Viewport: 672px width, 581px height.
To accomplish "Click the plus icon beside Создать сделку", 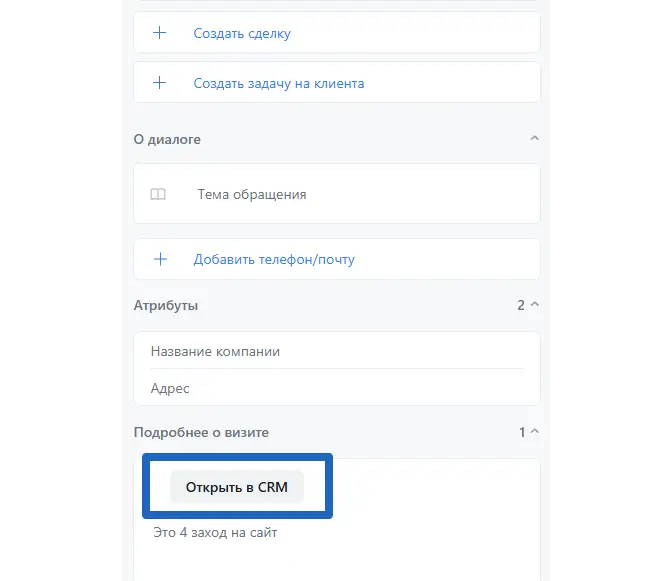I will click(x=159, y=33).
